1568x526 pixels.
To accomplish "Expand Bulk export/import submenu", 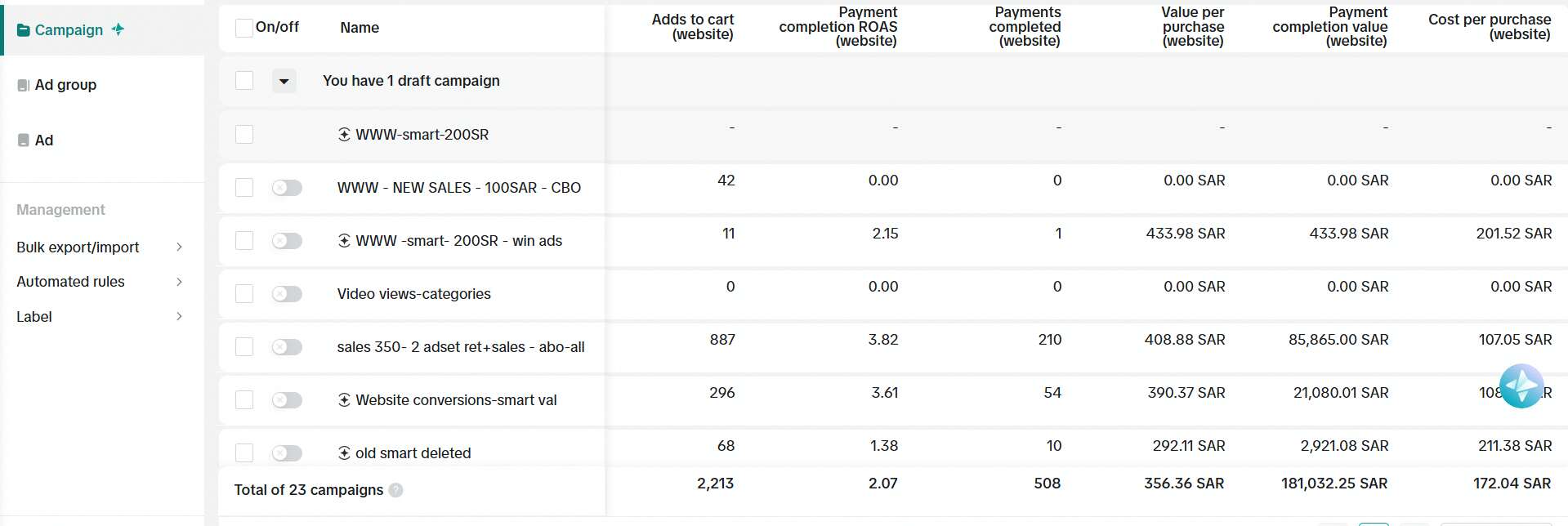I will [x=179, y=247].
